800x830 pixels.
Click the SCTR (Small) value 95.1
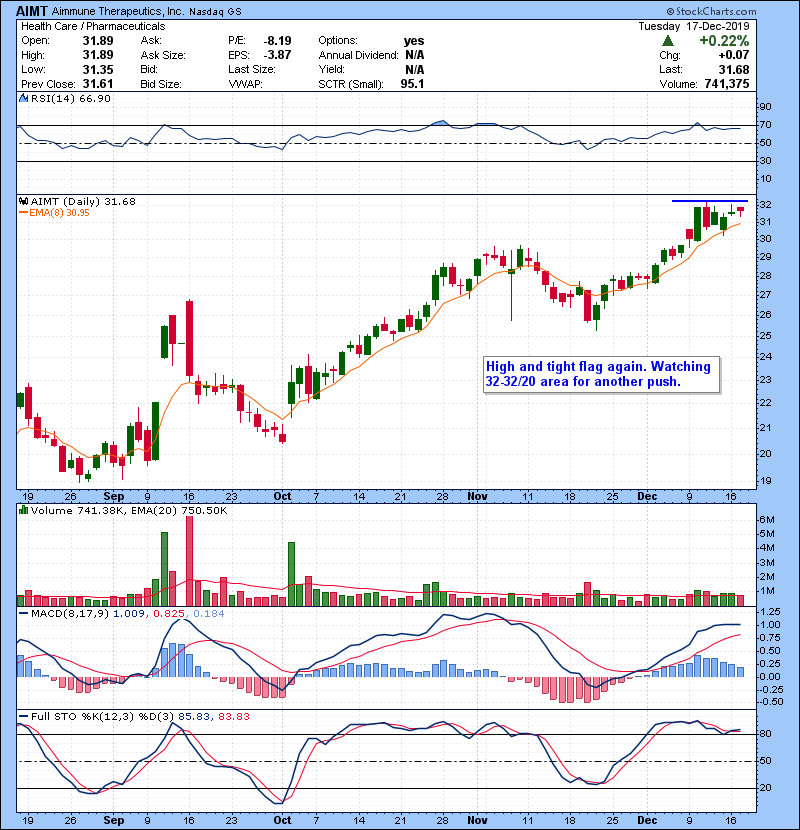click(412, 84)
